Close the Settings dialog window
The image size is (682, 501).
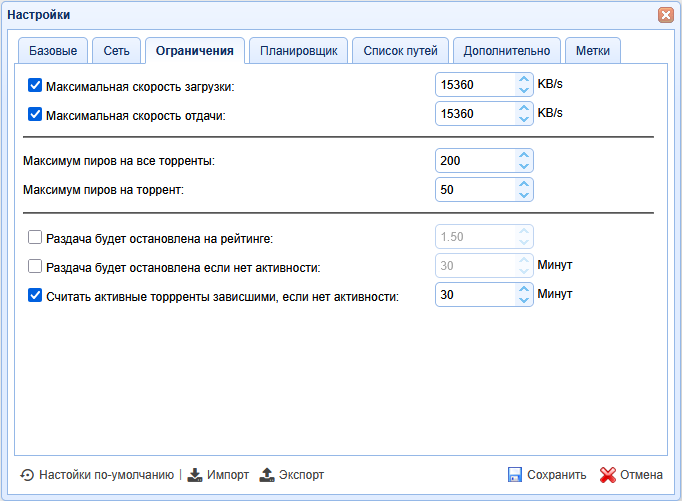click(x=665, y=15)
